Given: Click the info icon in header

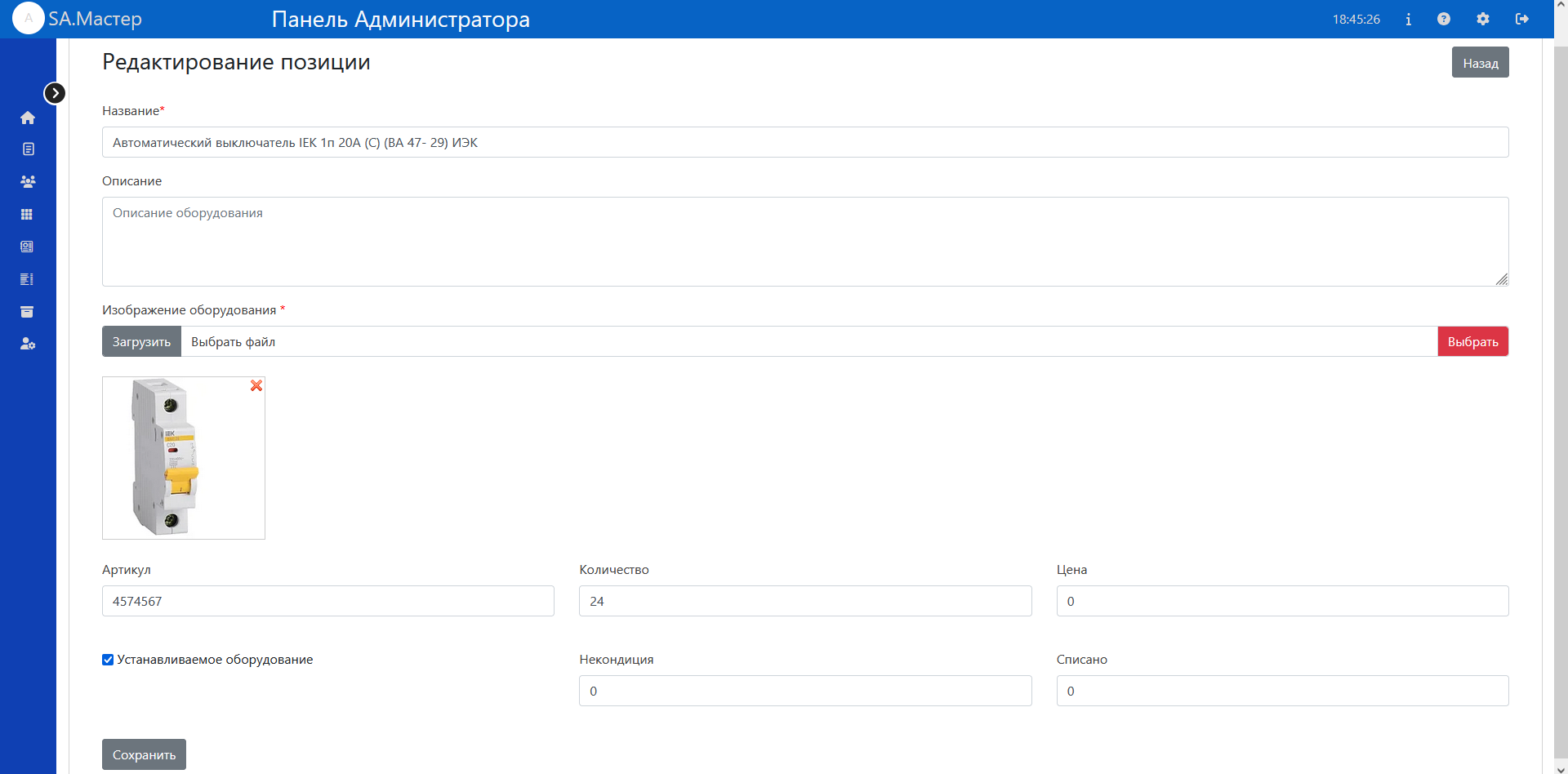Looking at the screenshot, I should click(x=1408, y=19).
